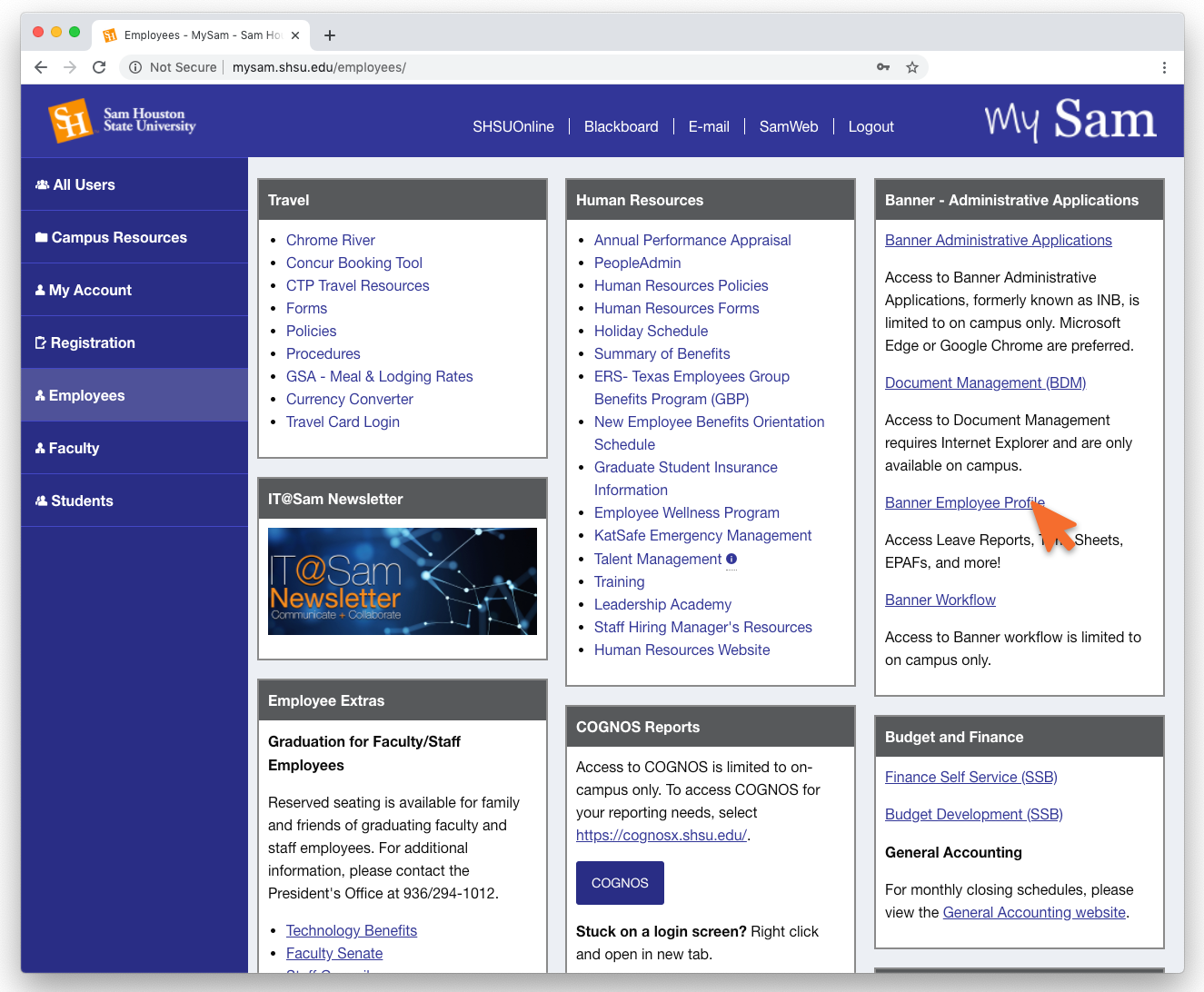Reload the page with the refresh icon
The image size is (1204, 992).
click(x=99, y=67)
